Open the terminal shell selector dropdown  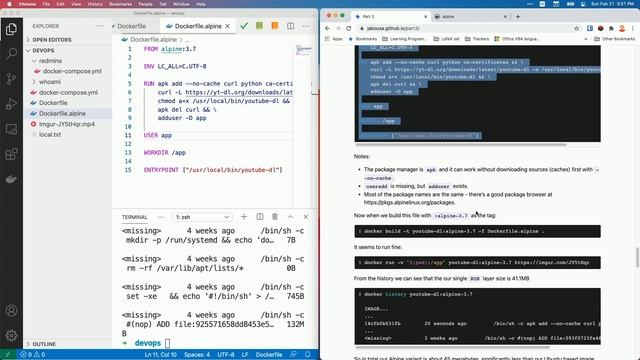(x=202, y=217)
